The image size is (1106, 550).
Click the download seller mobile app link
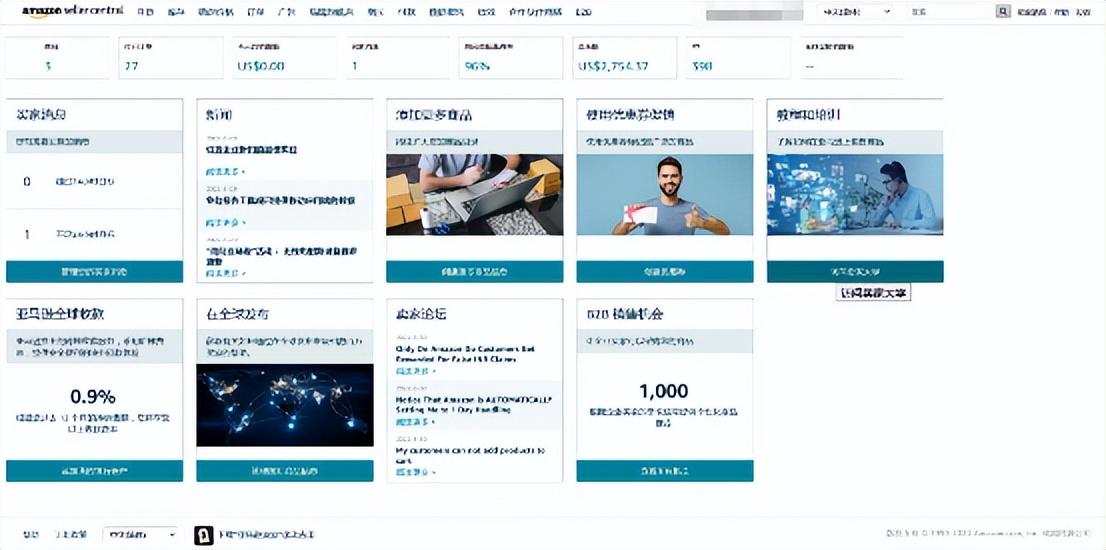tap(267, 534)
